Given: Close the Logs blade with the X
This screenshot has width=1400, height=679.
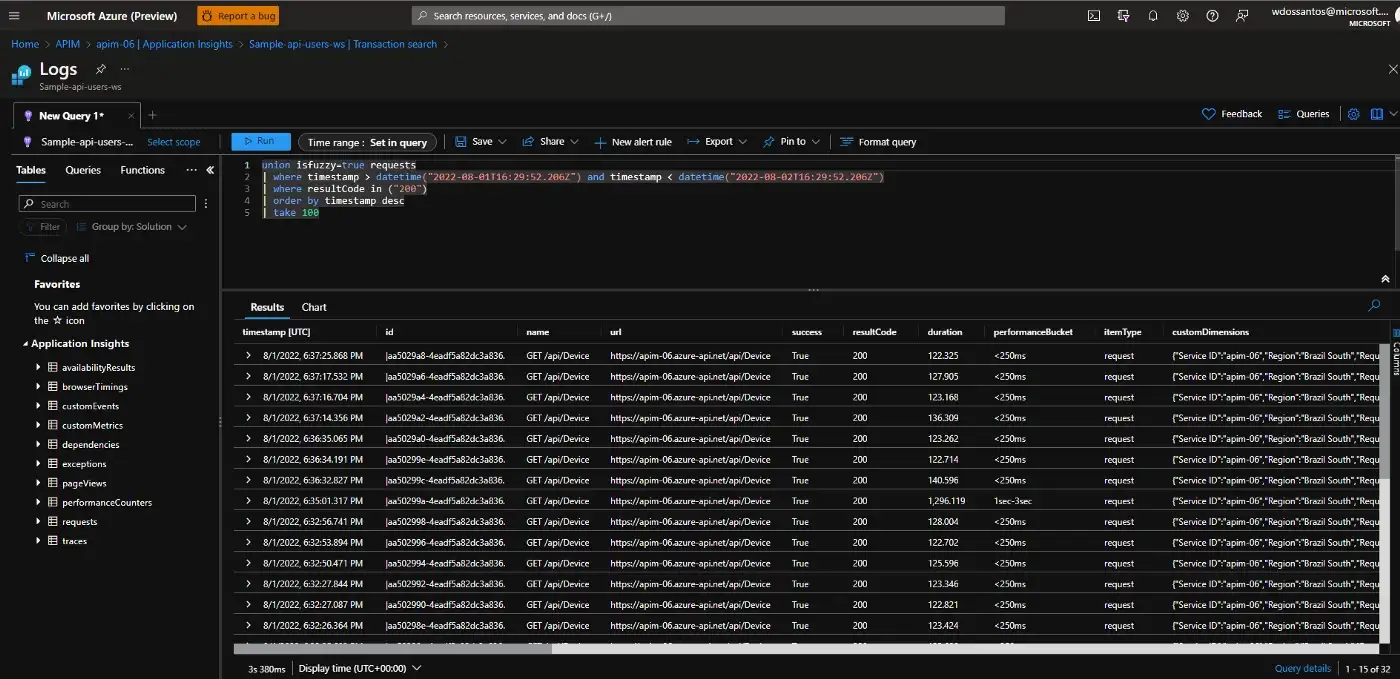Looking at the screenshot, I should pos(1393,69).
